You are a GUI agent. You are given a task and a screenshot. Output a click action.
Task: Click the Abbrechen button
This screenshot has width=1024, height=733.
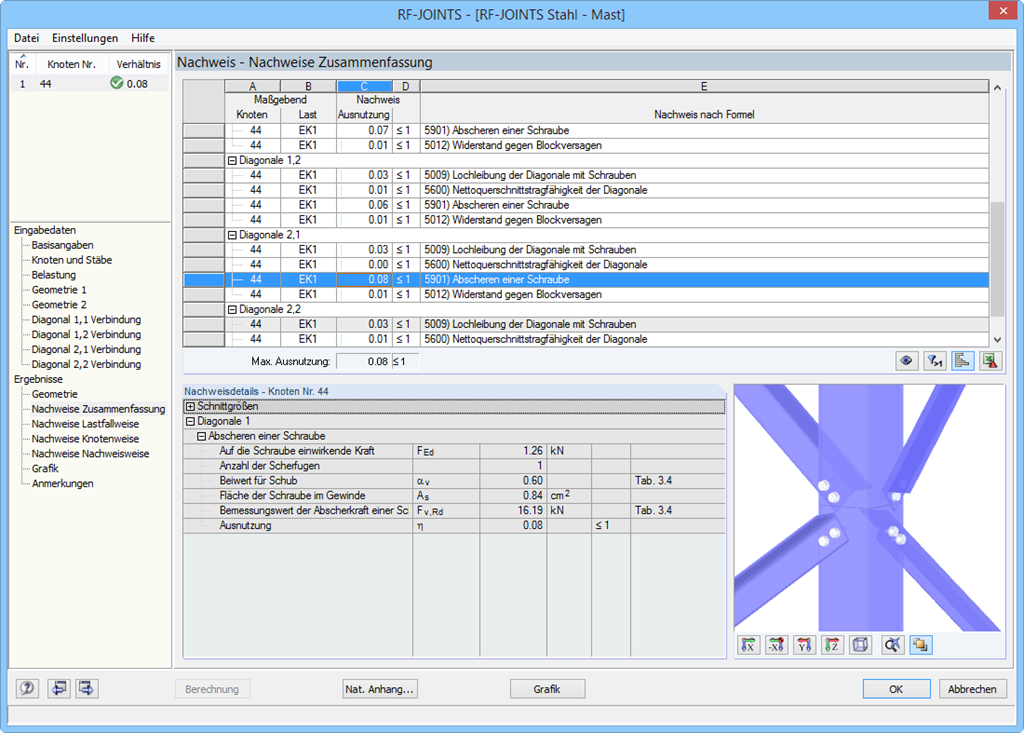click(x=972, y=689)
